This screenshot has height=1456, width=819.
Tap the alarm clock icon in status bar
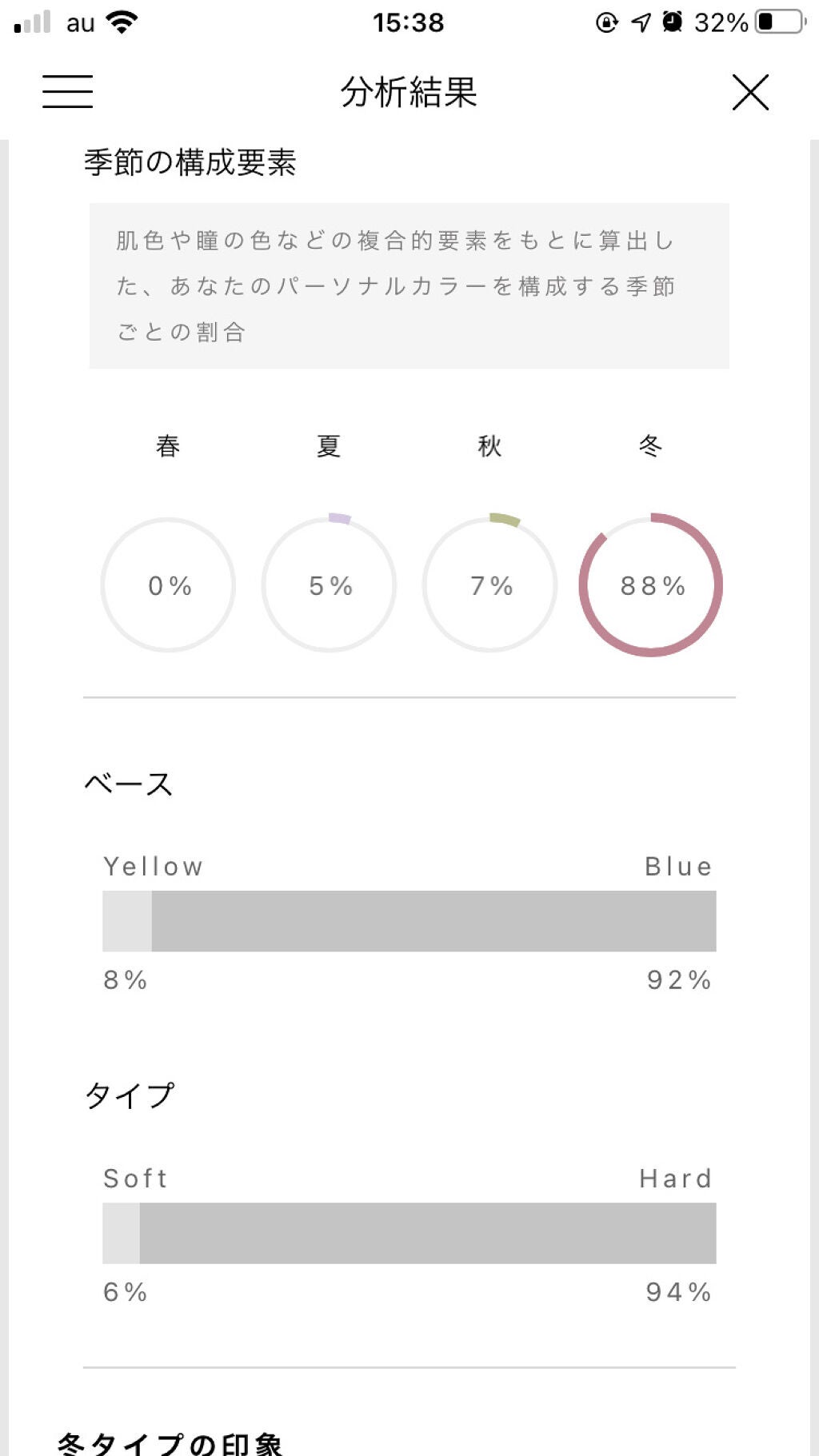(671, 22)
